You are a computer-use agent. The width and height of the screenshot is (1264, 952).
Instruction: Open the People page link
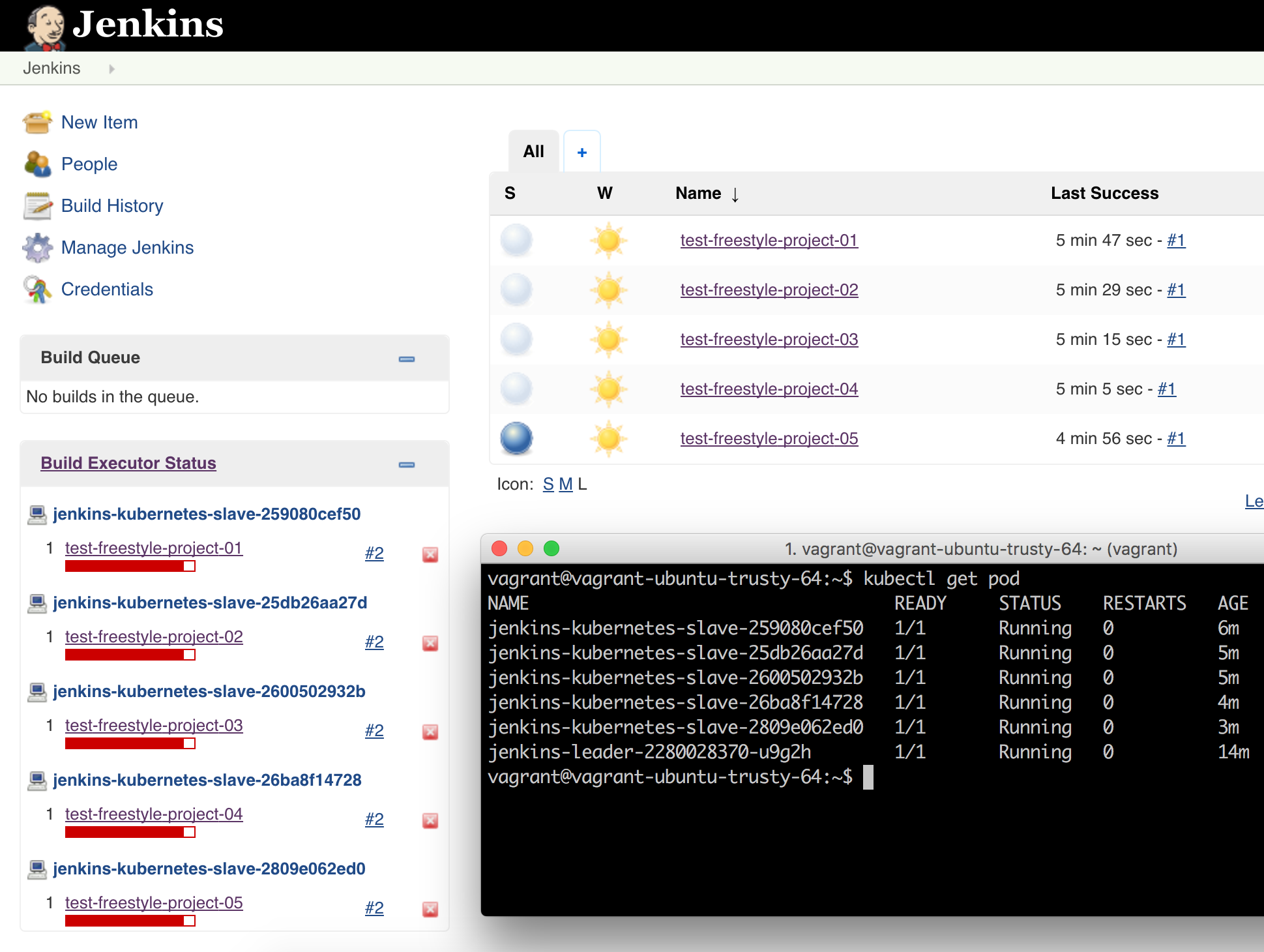[89, 164]
